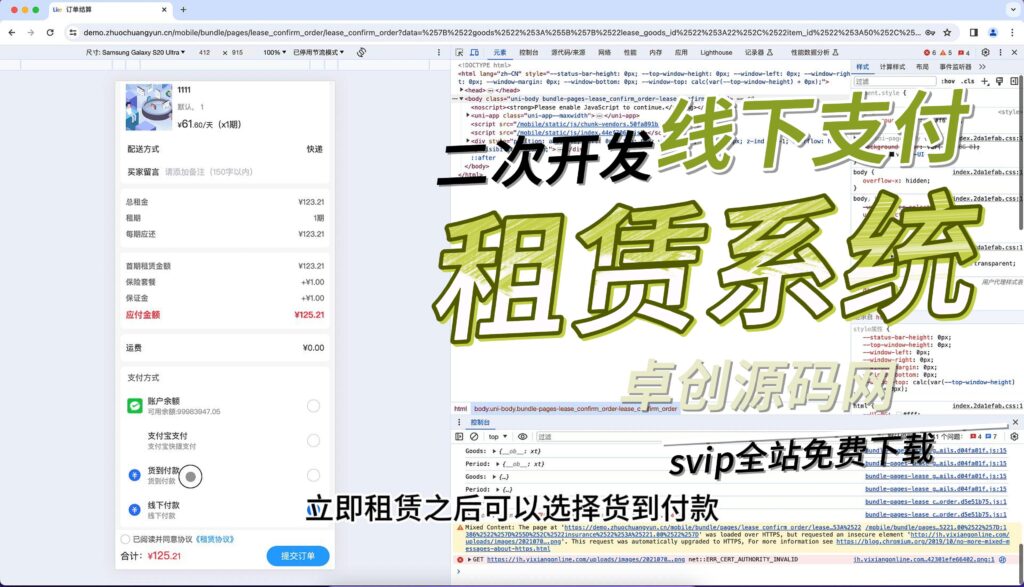Screen dimensions: 1024x587
Task: Click the browser forward arrow
Action: tap(31, 32)
